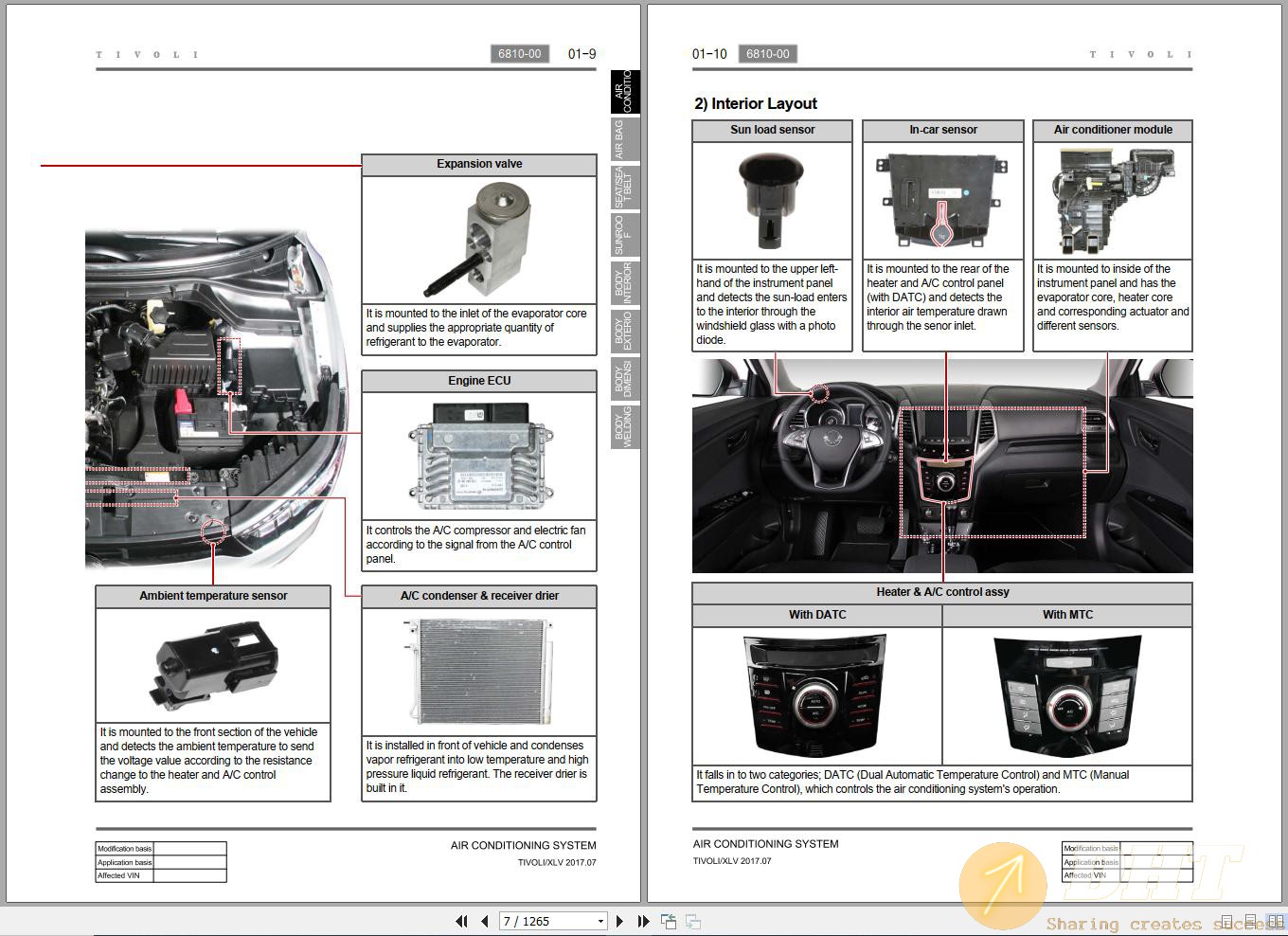
Task: Click the Ambient temperature sensor photo
Action: point(214,663)
